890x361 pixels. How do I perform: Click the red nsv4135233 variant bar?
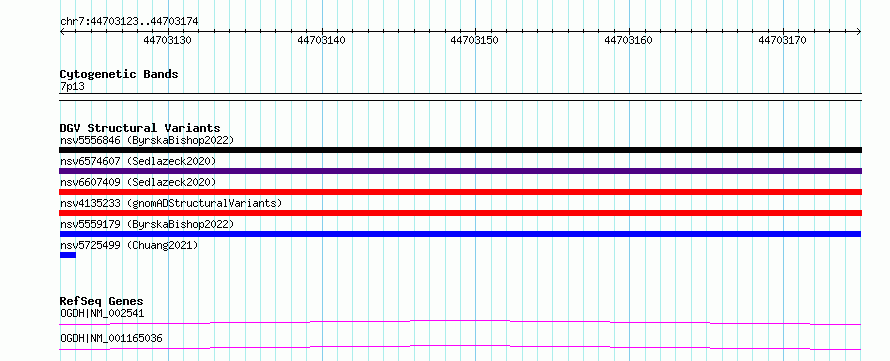point(460,213)
